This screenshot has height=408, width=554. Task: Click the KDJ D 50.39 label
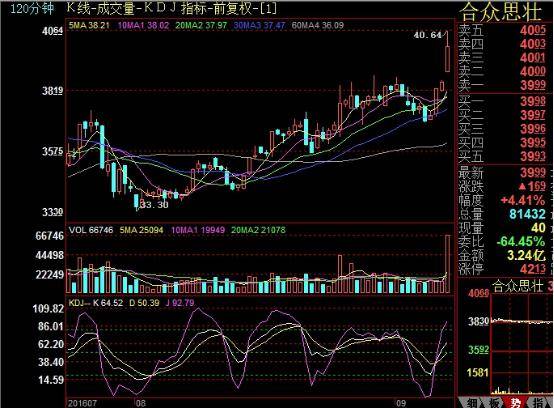point(144,303)
